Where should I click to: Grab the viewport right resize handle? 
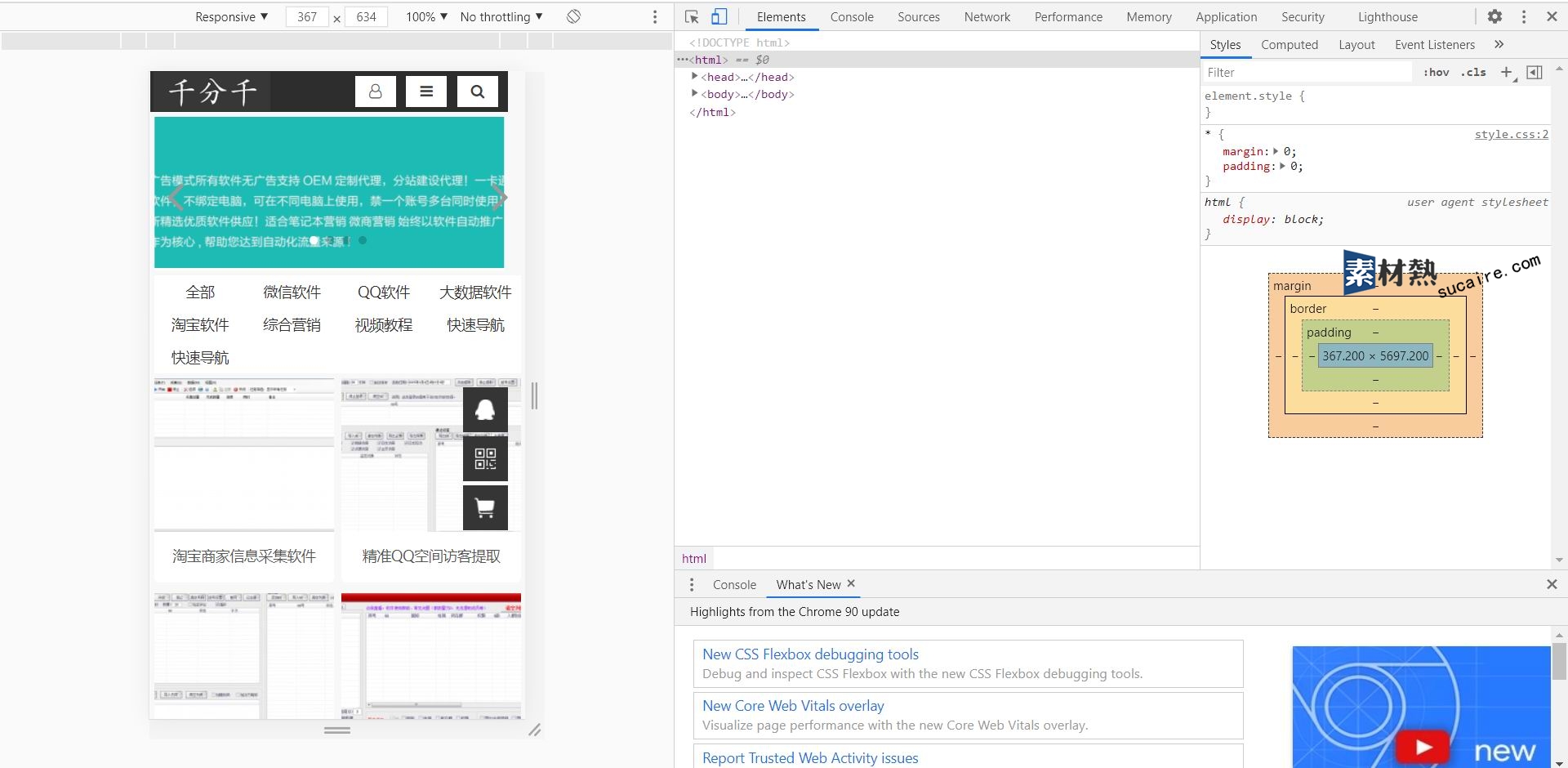click(534, 395)
